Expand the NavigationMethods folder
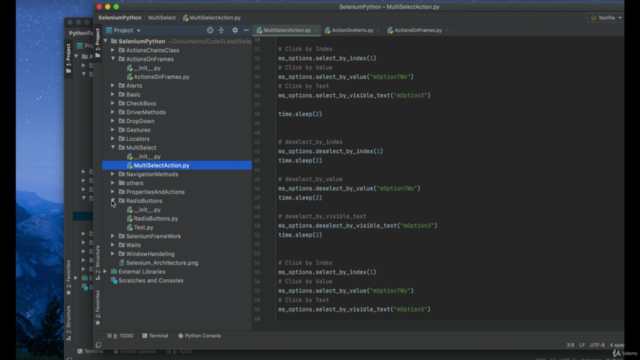This screenshot has height=360, width=640. [x=113, y=174]
